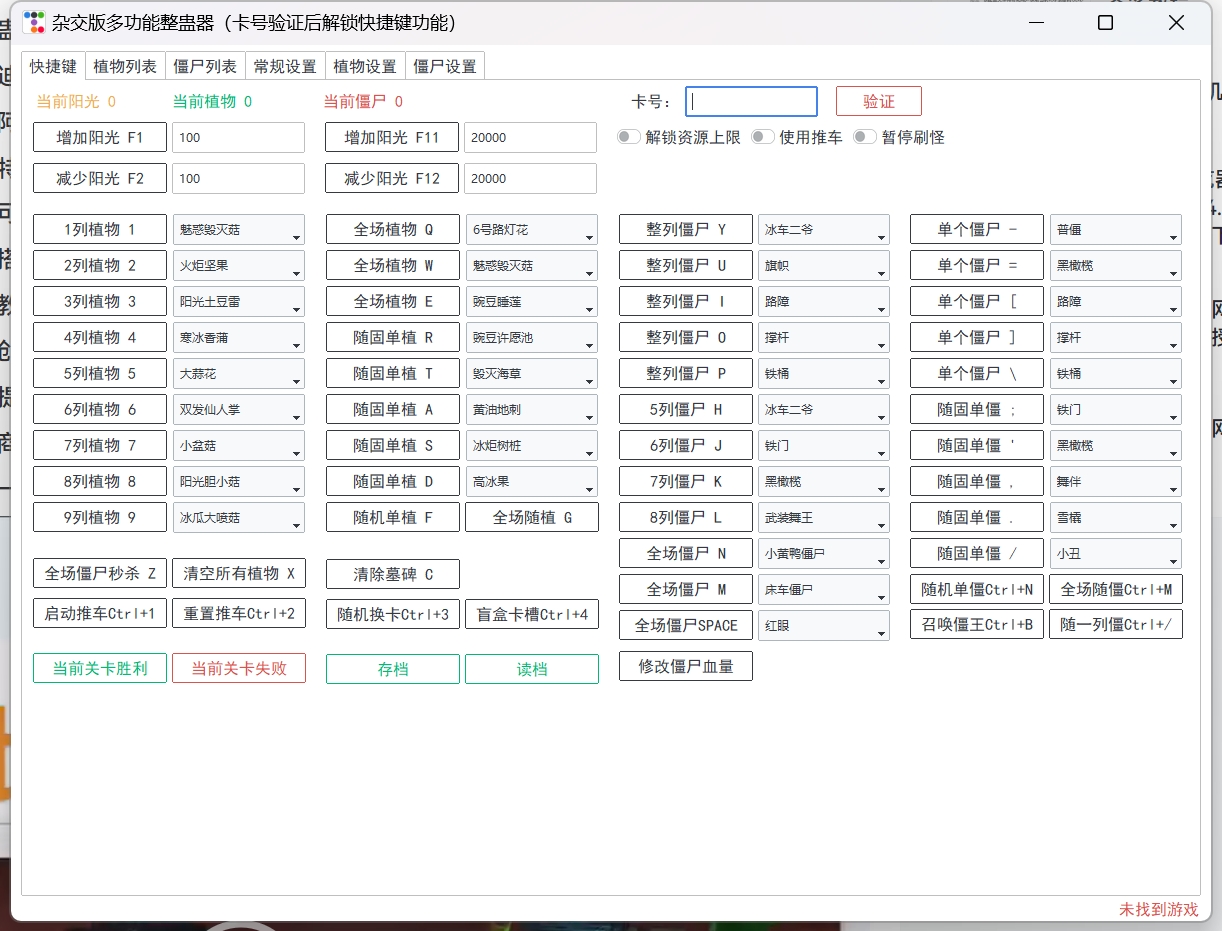Open the 修改僵尸血量 dialog
This screenshot has width=1222, height=931.
(685, 665)
